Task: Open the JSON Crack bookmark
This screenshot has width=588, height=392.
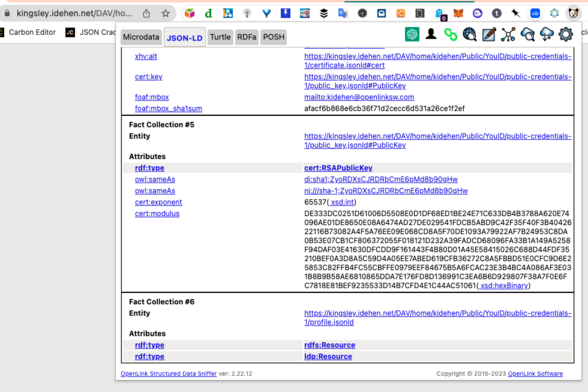Action: coord(90,32)
